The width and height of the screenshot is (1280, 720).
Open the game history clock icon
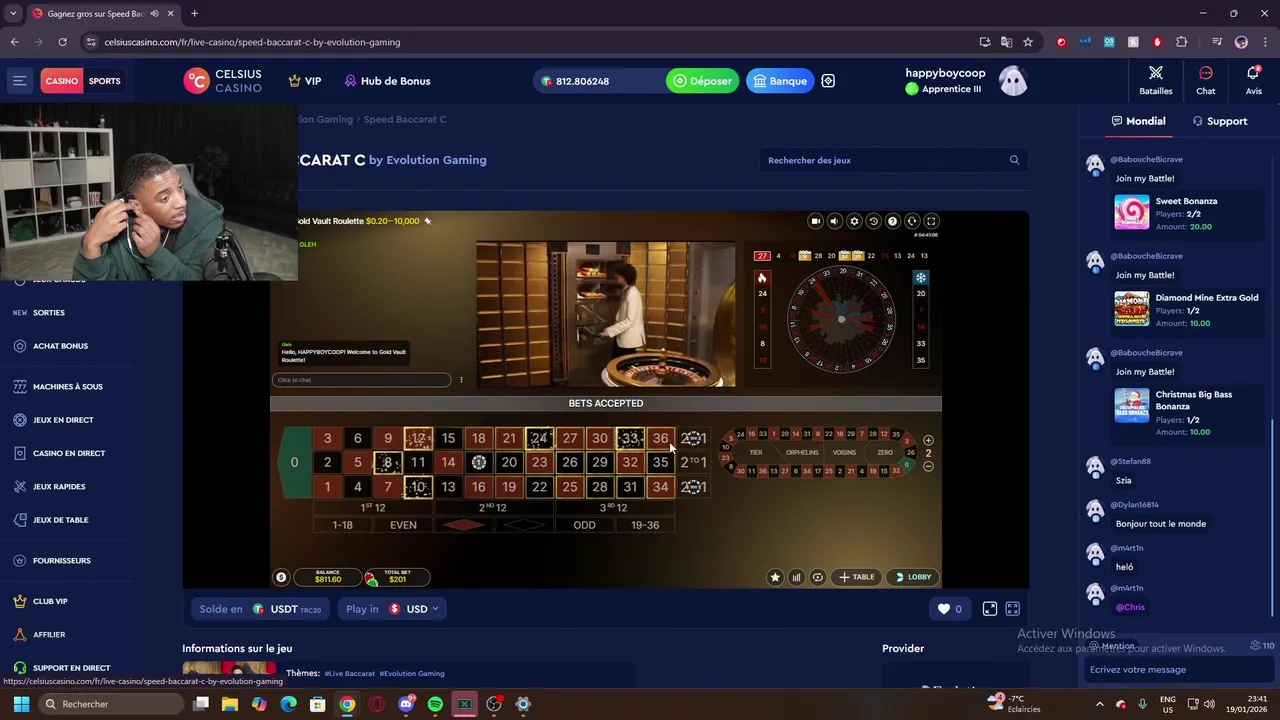873,221
